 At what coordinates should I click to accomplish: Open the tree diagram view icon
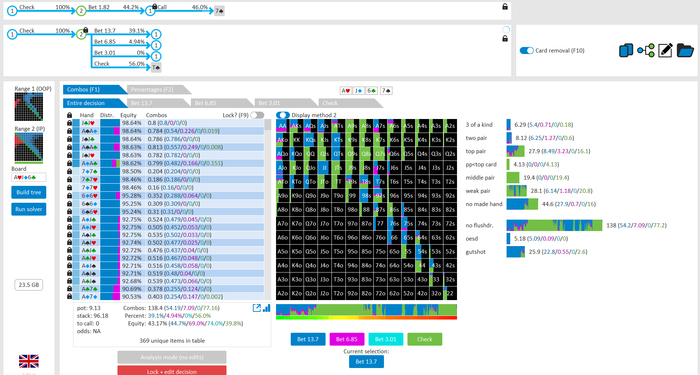click(646, 50)
